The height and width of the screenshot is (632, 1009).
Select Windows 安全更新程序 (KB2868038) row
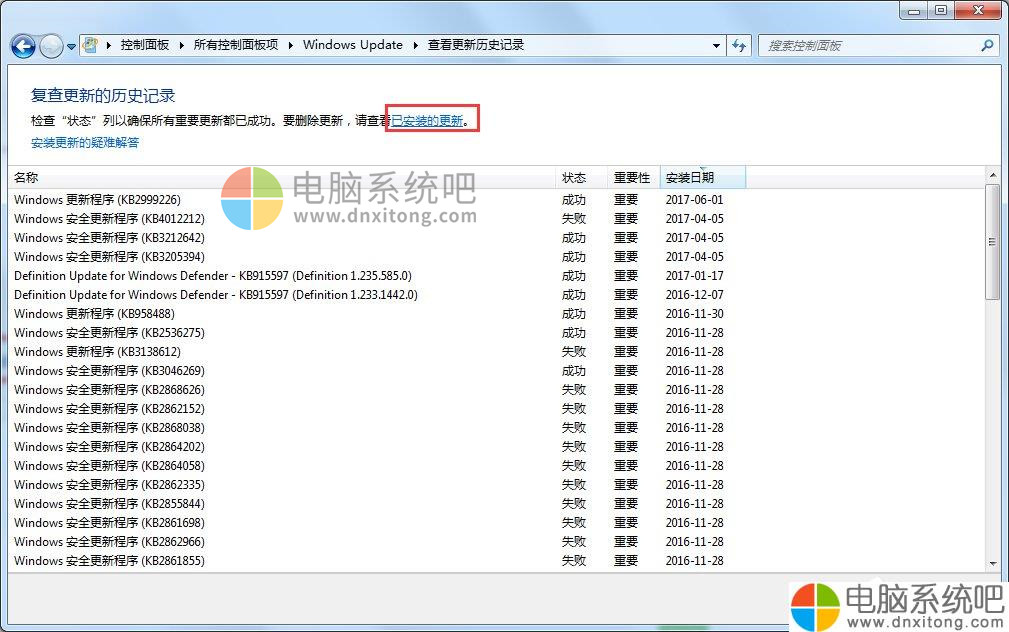495,427
